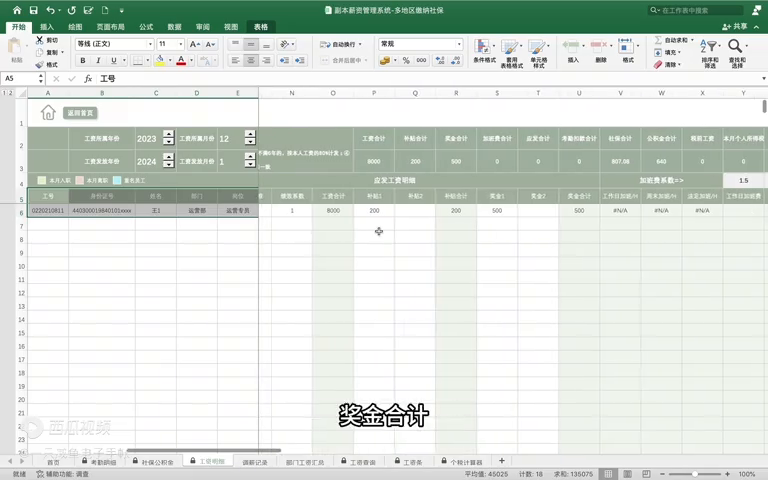The height and width of the screenshot is (480, 768).
Task: Toggle center horizontal alignment
Action: click(251, 60)
